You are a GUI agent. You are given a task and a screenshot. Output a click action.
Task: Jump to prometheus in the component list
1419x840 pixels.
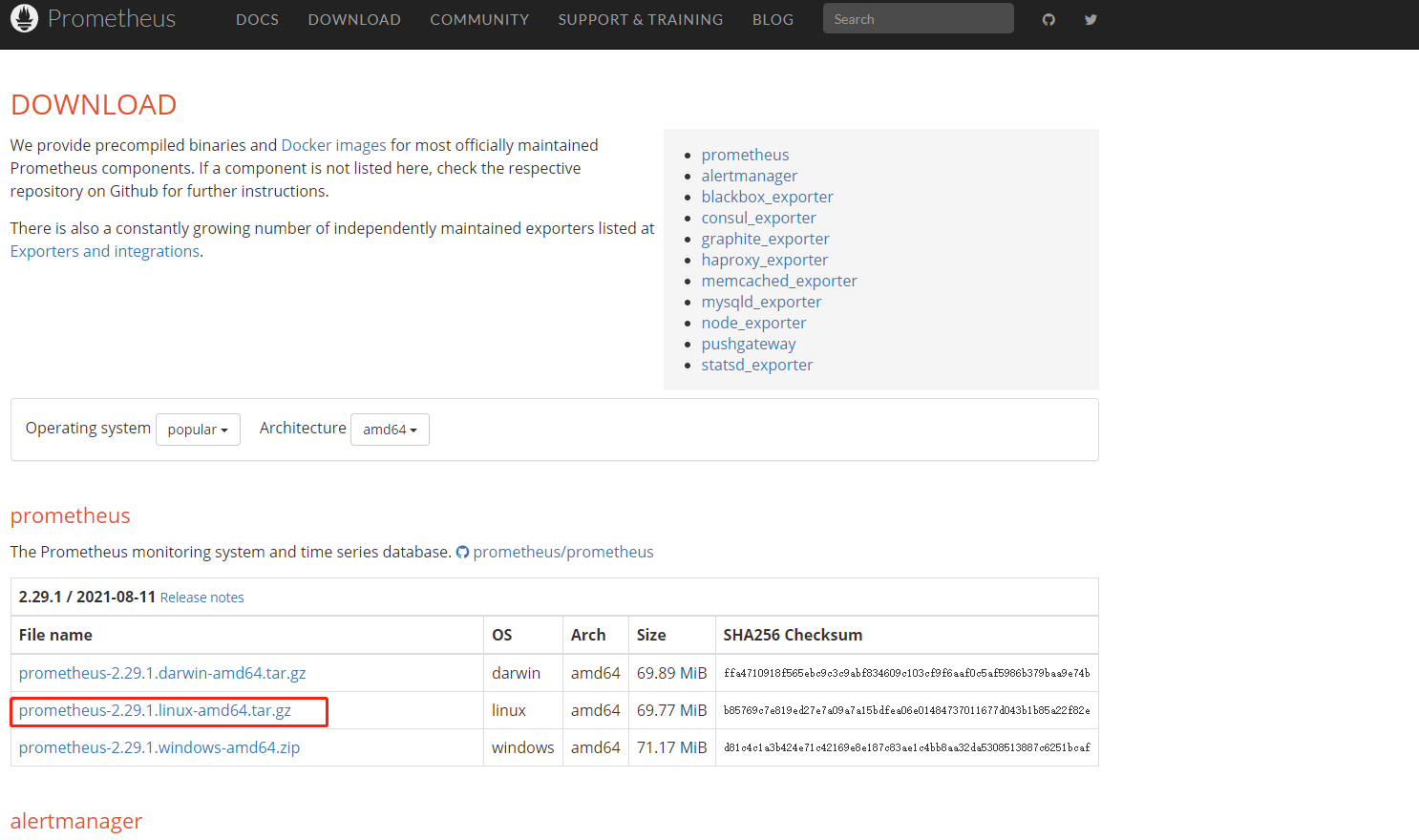(745, 155)
